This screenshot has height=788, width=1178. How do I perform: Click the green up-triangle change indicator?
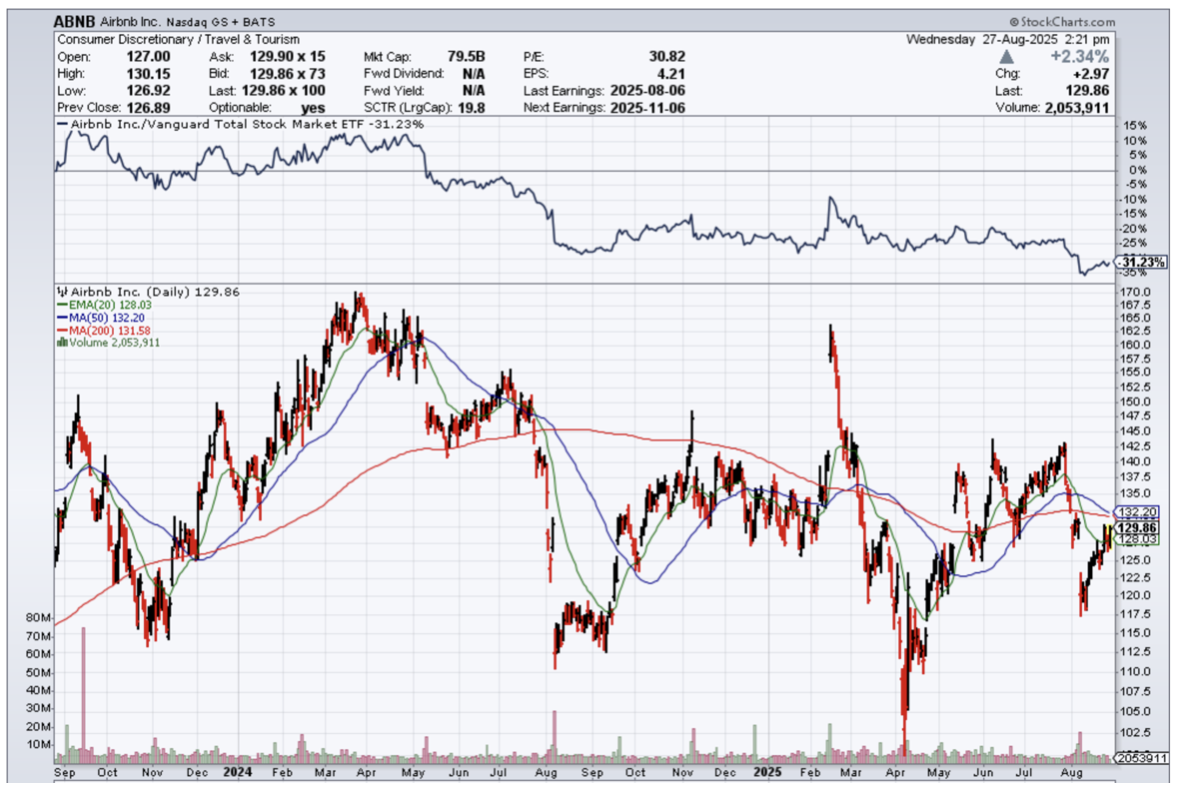[x=1007, y=57]
